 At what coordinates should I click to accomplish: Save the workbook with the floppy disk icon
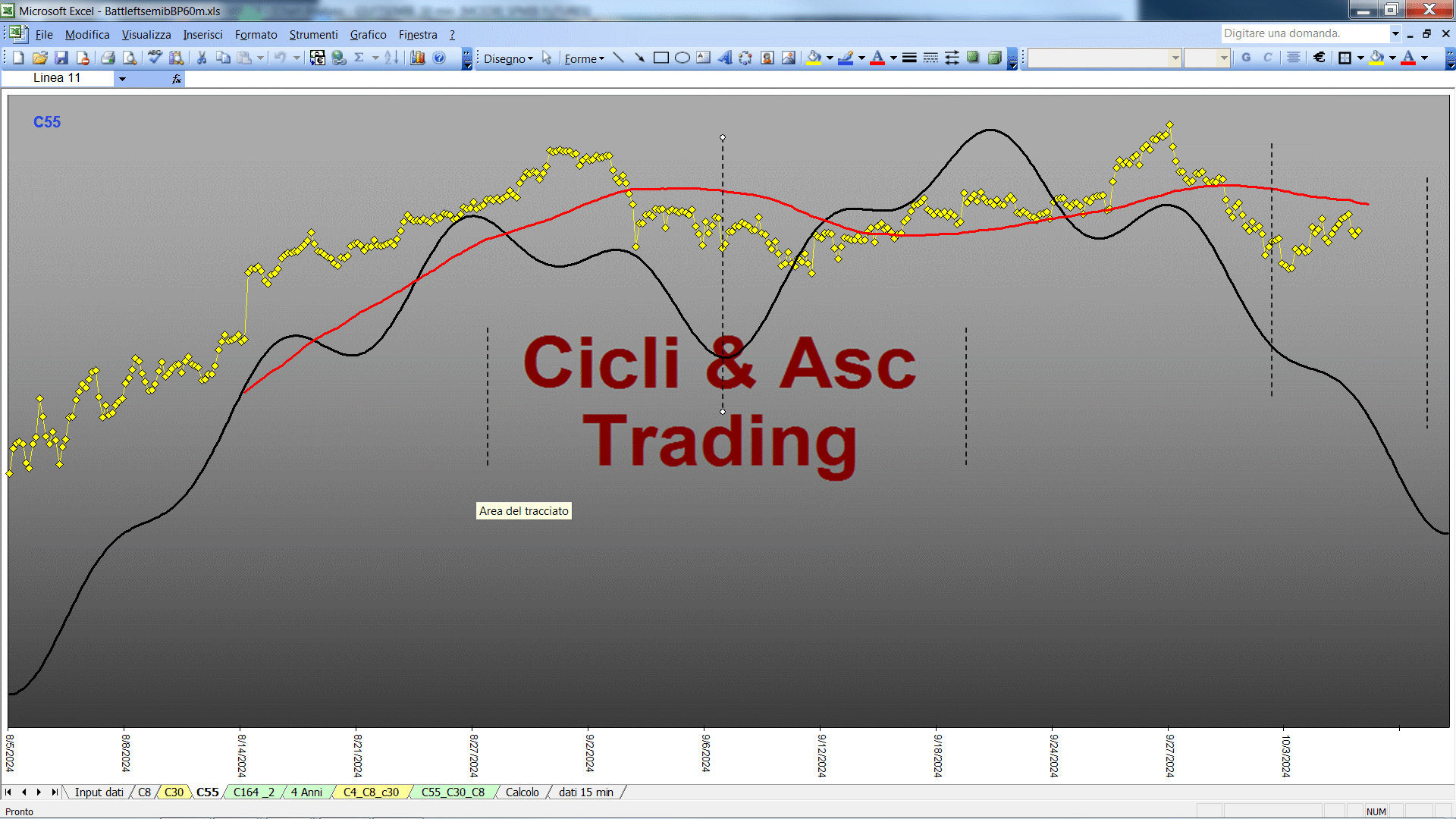click(61, 58)
